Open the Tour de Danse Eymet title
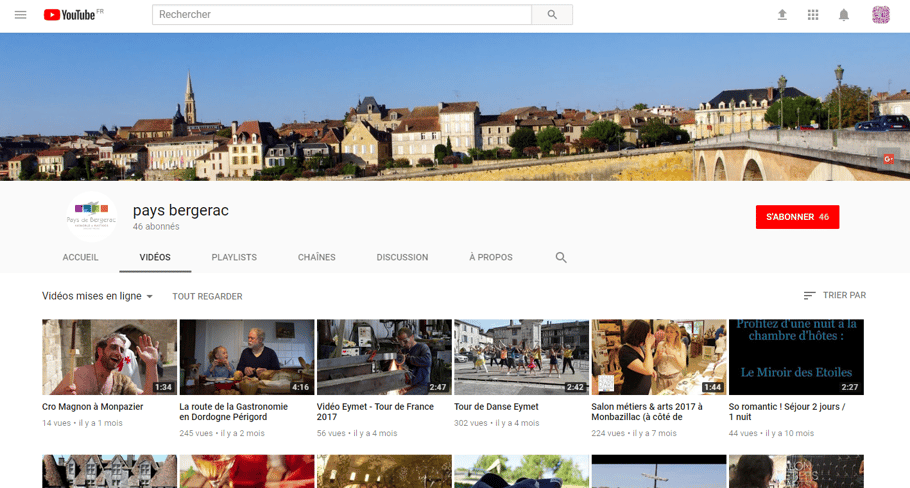 coord(496,407)
